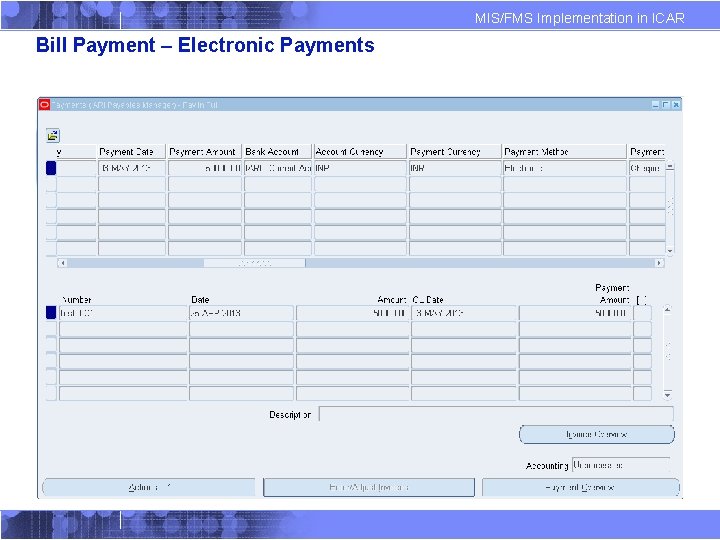The width and height of the screenshot is (720, 540).
Task: Click the Actions button
Action: [x=148, y=487]
